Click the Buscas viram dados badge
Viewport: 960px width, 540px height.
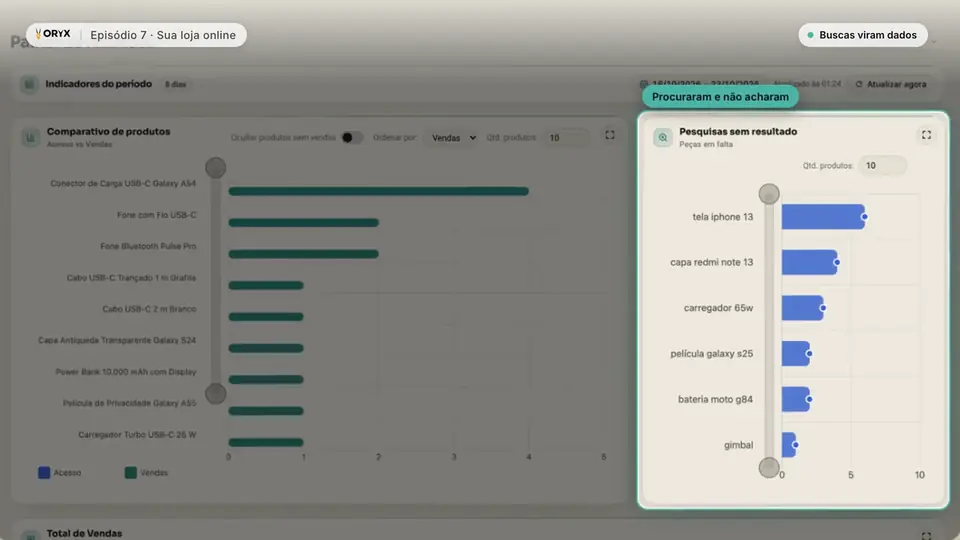(863, 35)
